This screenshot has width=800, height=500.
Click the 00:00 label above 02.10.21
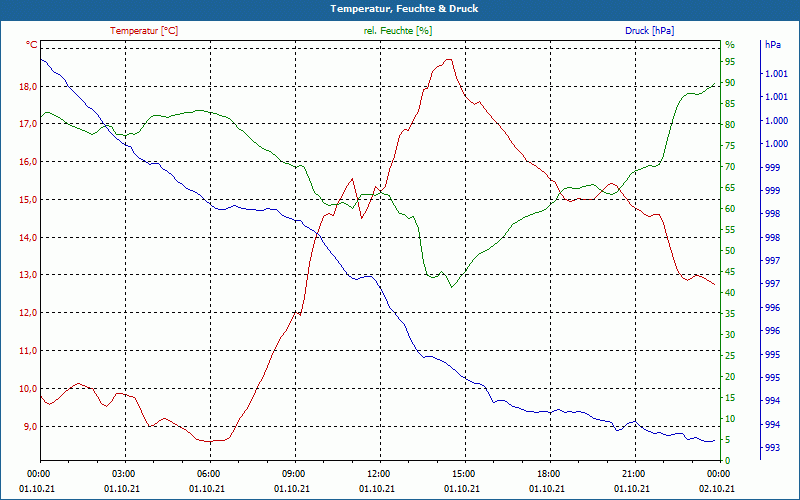pyautogui.click(x=718, y=474)
